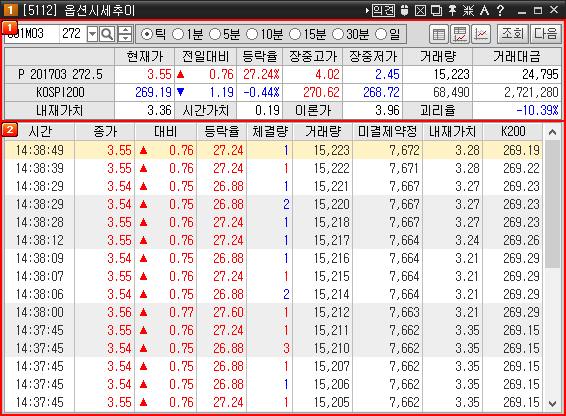The width and height of the screenshot is (566, 416).
Task: Click the 14:38:12 time cell
Action: click(39, 240)
